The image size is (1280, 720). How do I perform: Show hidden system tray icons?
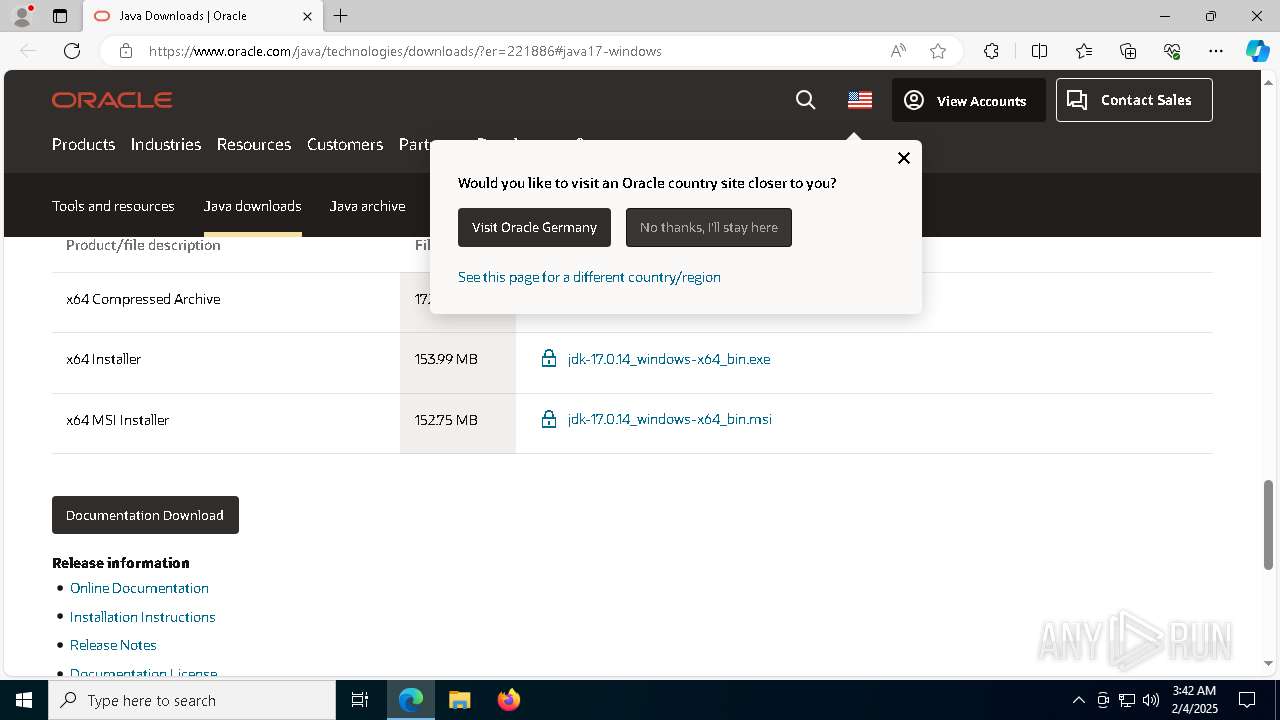1078,700
